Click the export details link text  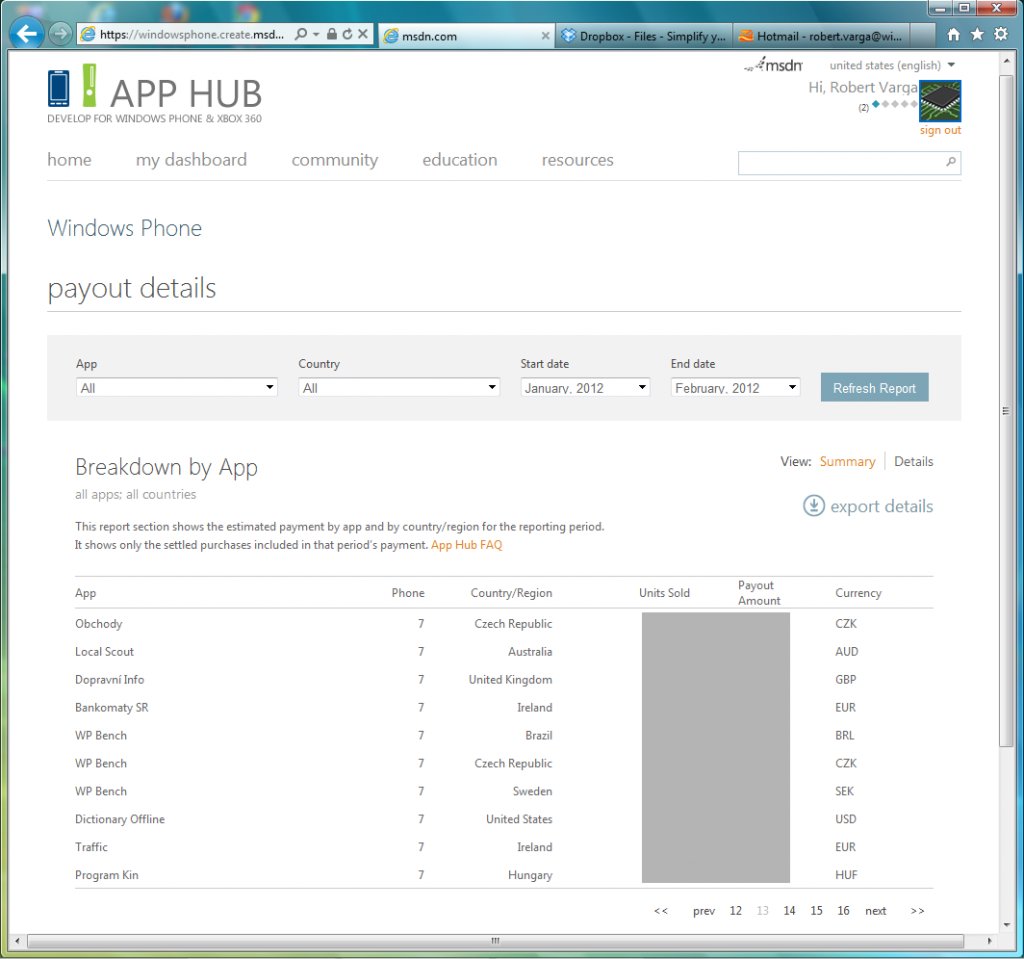882,506
